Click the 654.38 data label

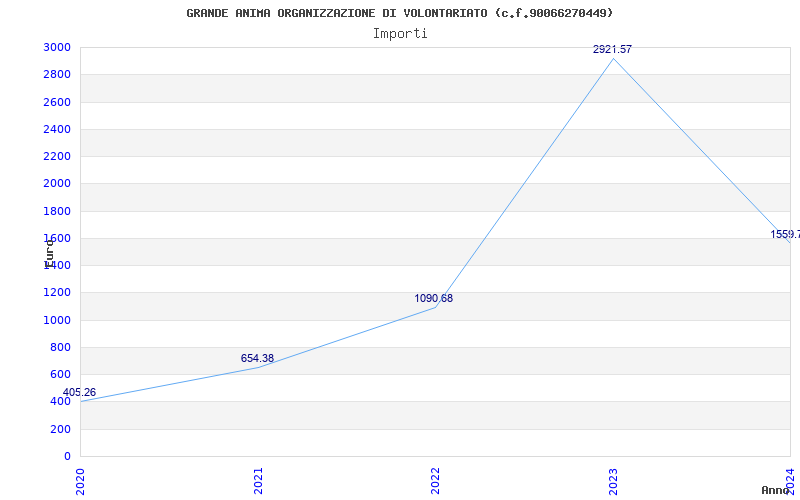click(257, 358)
